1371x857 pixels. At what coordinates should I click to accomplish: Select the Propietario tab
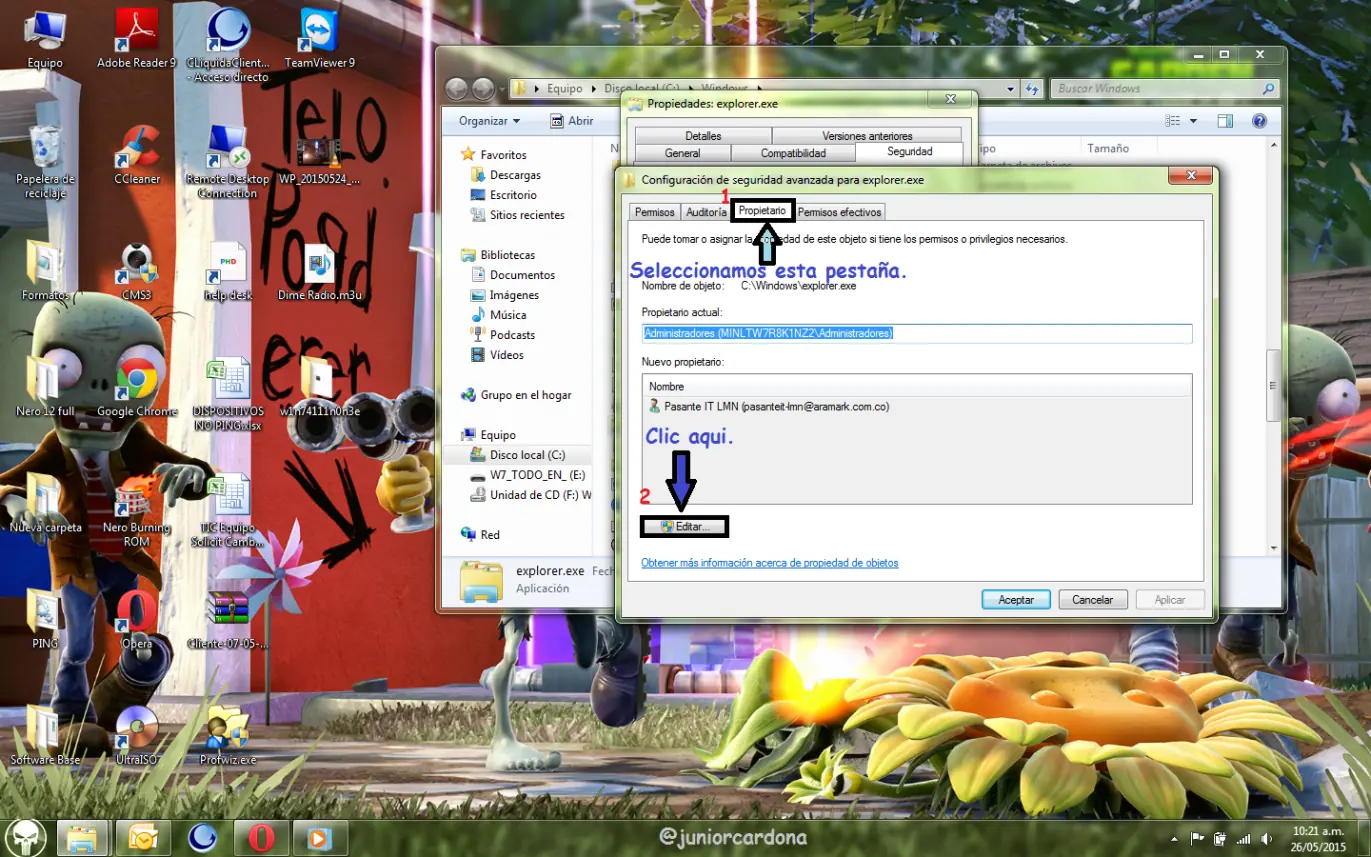[x=762, y=210]
